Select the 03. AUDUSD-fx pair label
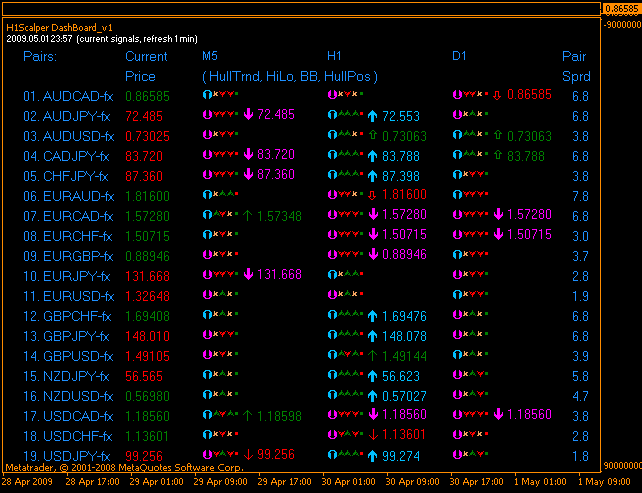 (x=68, y=136)
